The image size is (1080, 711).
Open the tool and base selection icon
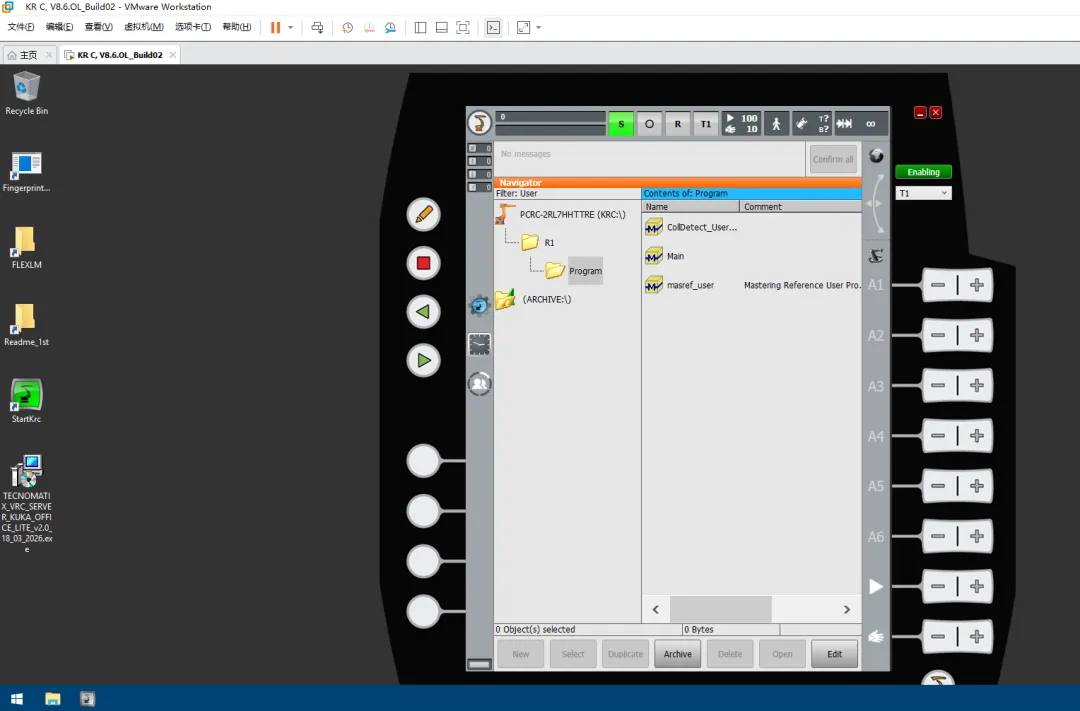(811, 124)
